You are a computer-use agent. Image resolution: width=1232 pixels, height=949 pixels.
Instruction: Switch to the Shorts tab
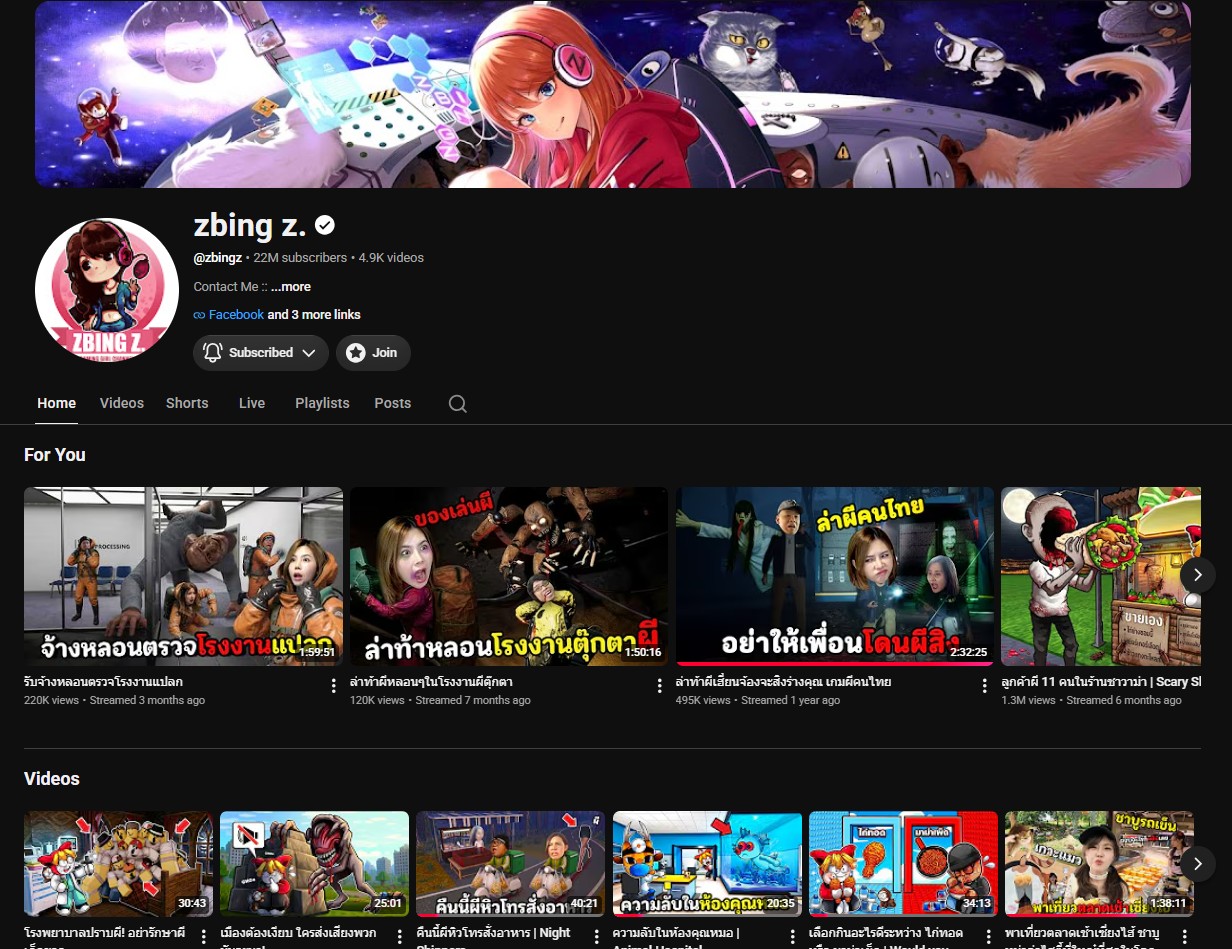pyautogui.click(x=187, y=403)
